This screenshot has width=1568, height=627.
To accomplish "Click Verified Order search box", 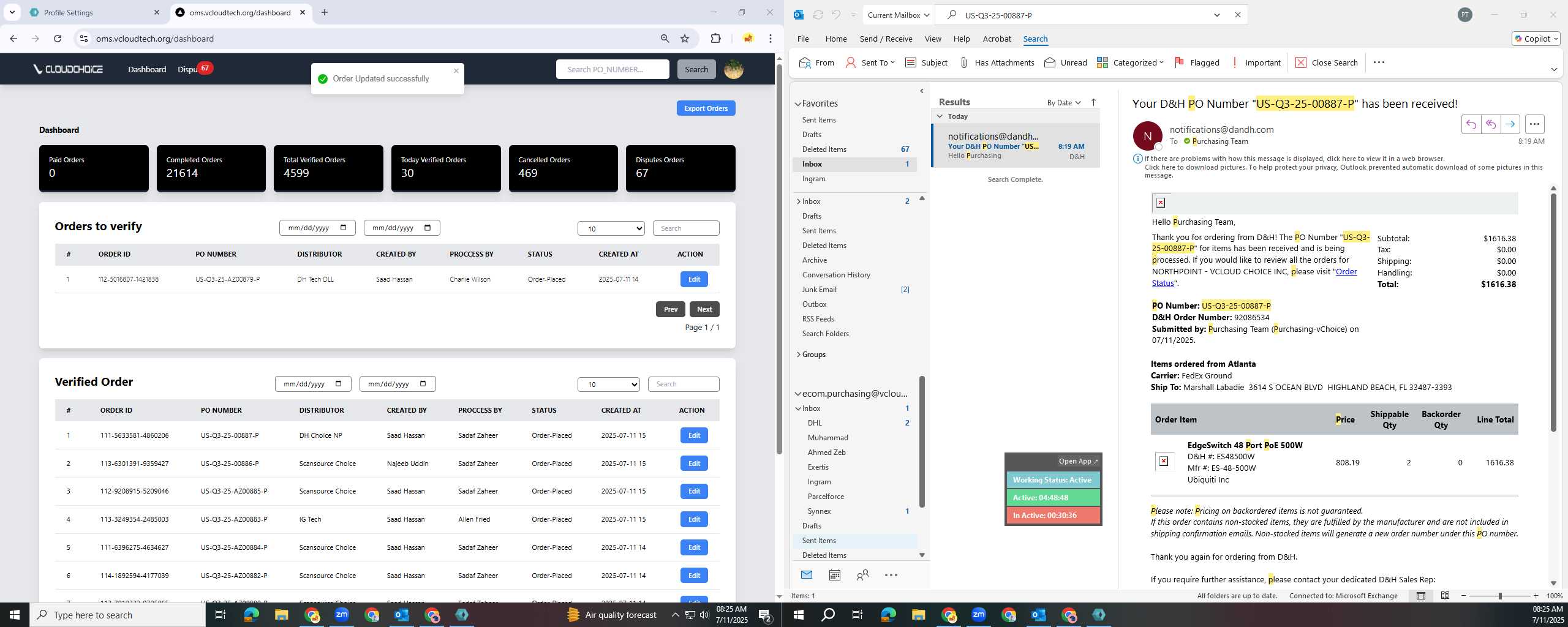I will [x=684, y=384].
